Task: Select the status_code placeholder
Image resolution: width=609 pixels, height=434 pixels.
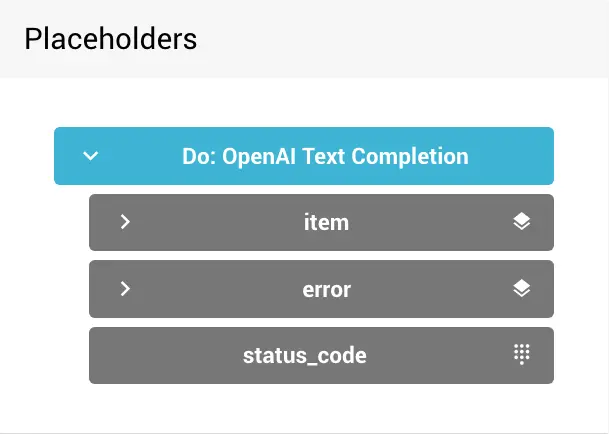Action: 304,355
